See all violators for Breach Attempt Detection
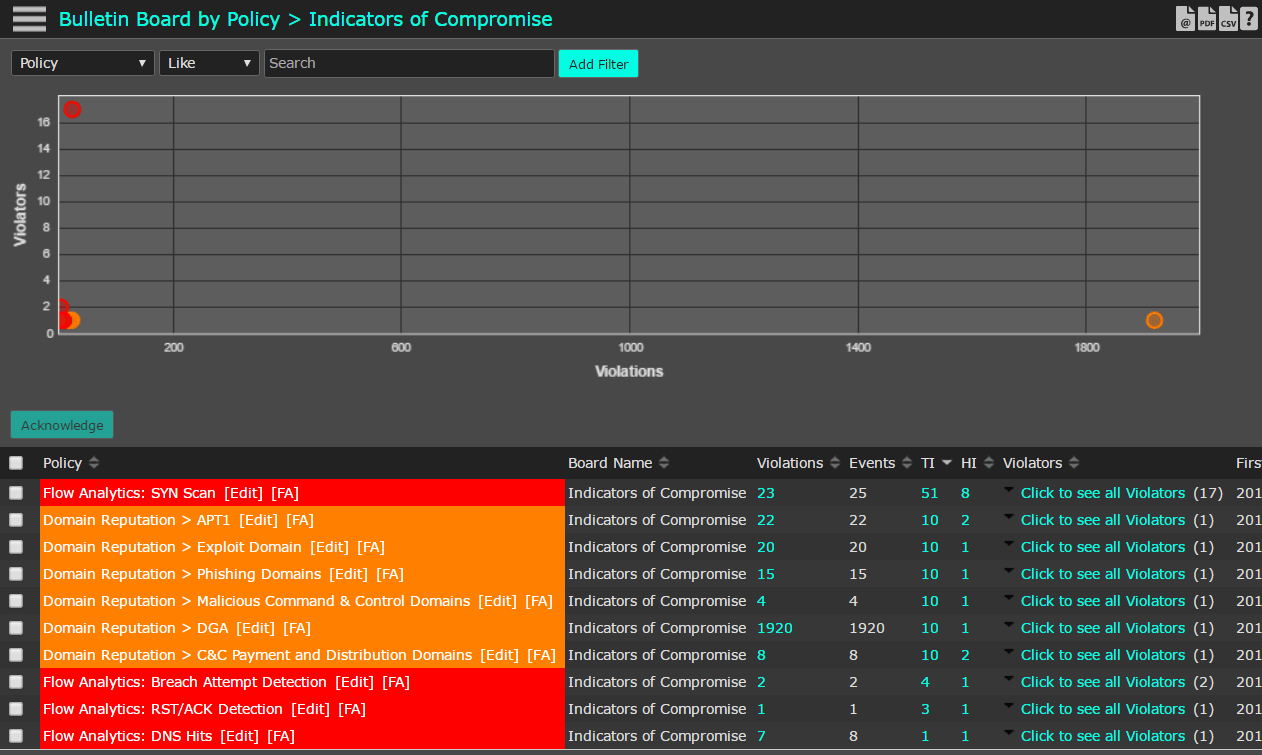The height and width of the screenshot is (755, 1262). click(1103, 682)
